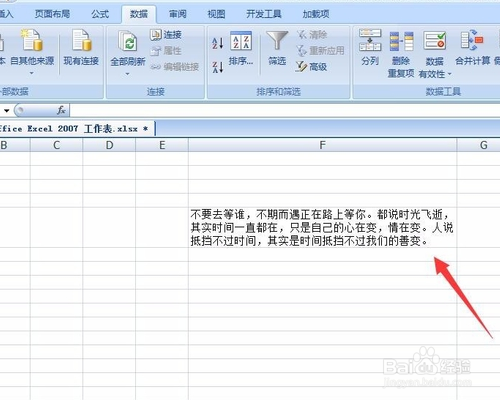Click the greyed 编辑链接 edit links item
This screenshot has height=400, width=500.
pos(175,67)
